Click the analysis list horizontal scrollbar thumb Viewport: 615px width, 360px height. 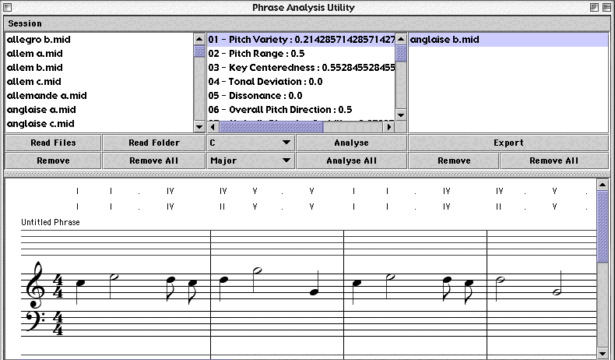pos(271,127)
